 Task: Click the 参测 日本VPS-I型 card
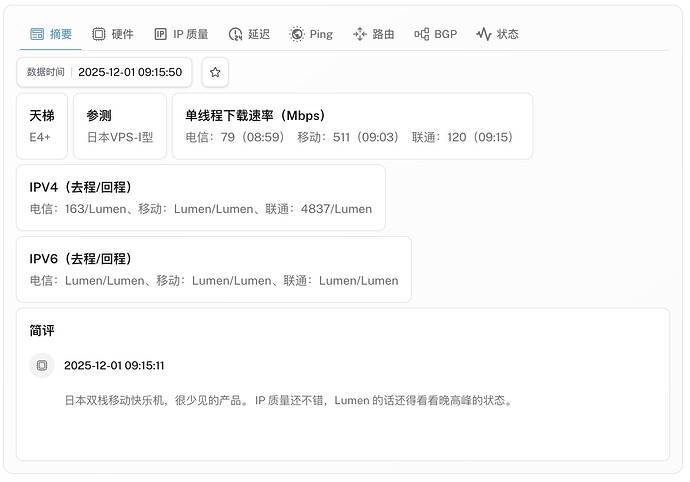click(120, 126)
